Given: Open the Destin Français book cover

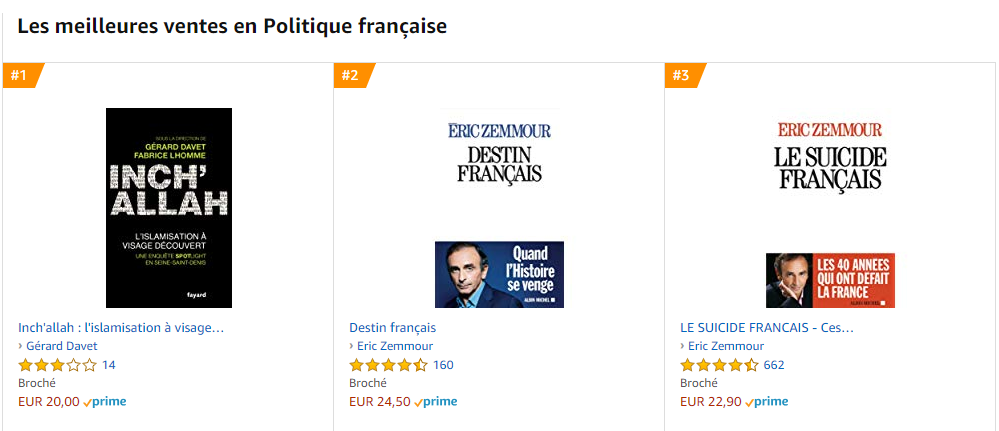Looking at the screenshot, I should click(499, 207).
